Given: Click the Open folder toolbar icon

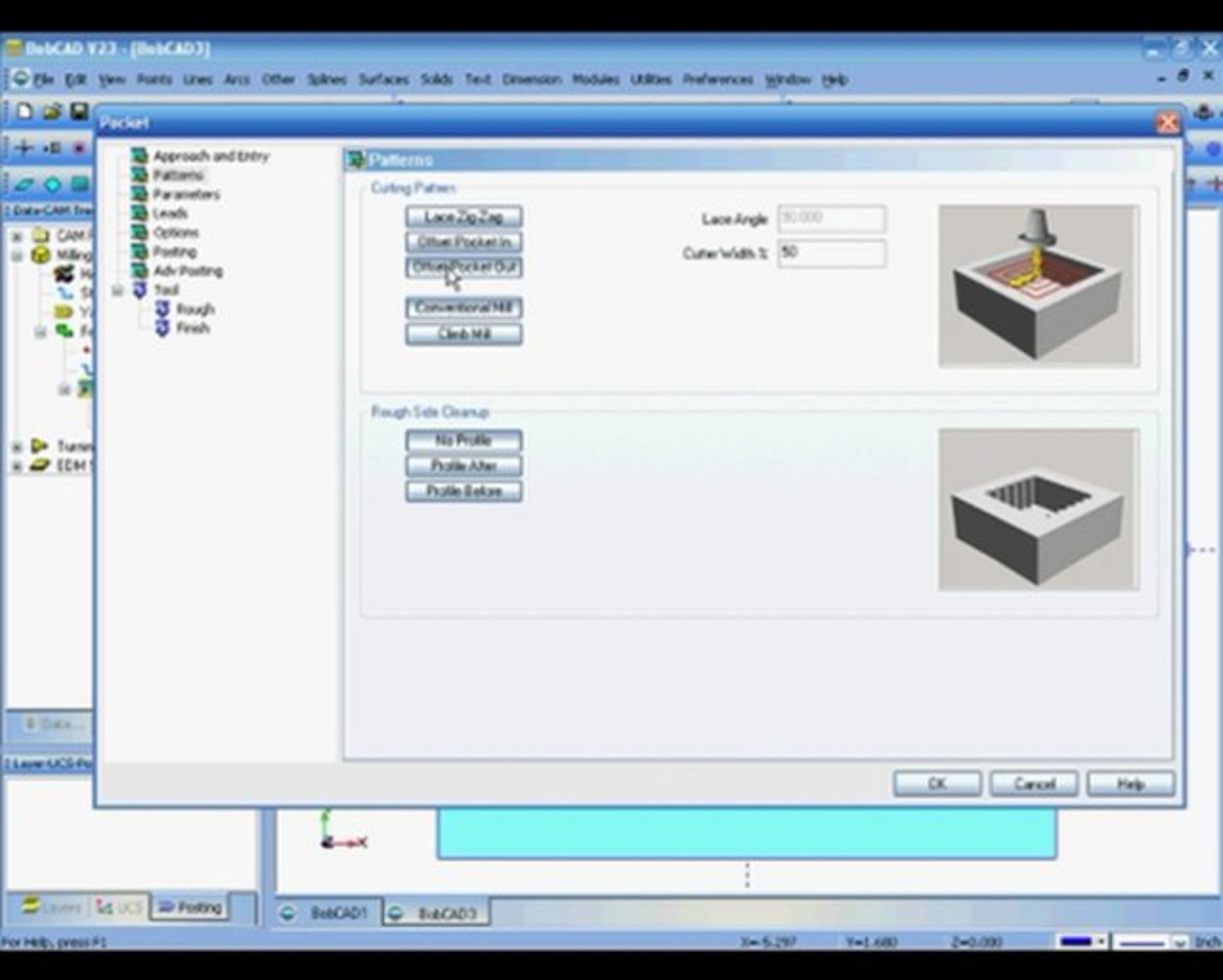Looking at the screenshot, I should click(x=51, y=111).
